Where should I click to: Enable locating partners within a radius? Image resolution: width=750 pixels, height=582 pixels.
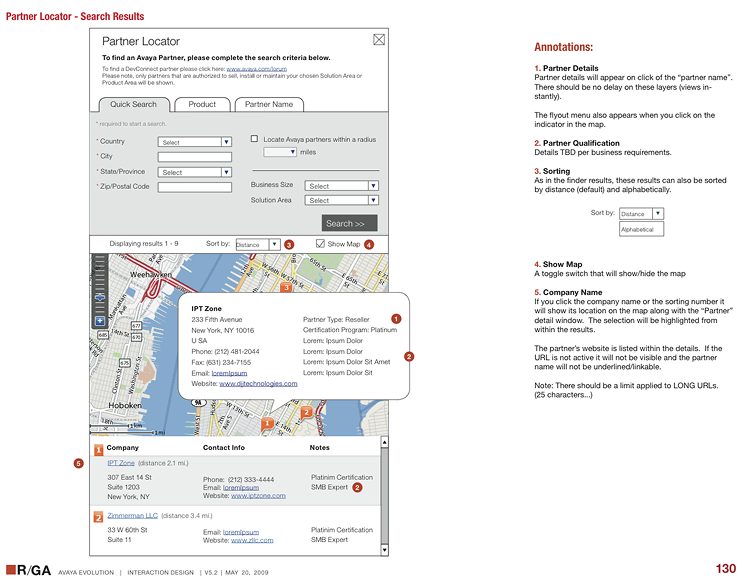click(x=254, y=139)
